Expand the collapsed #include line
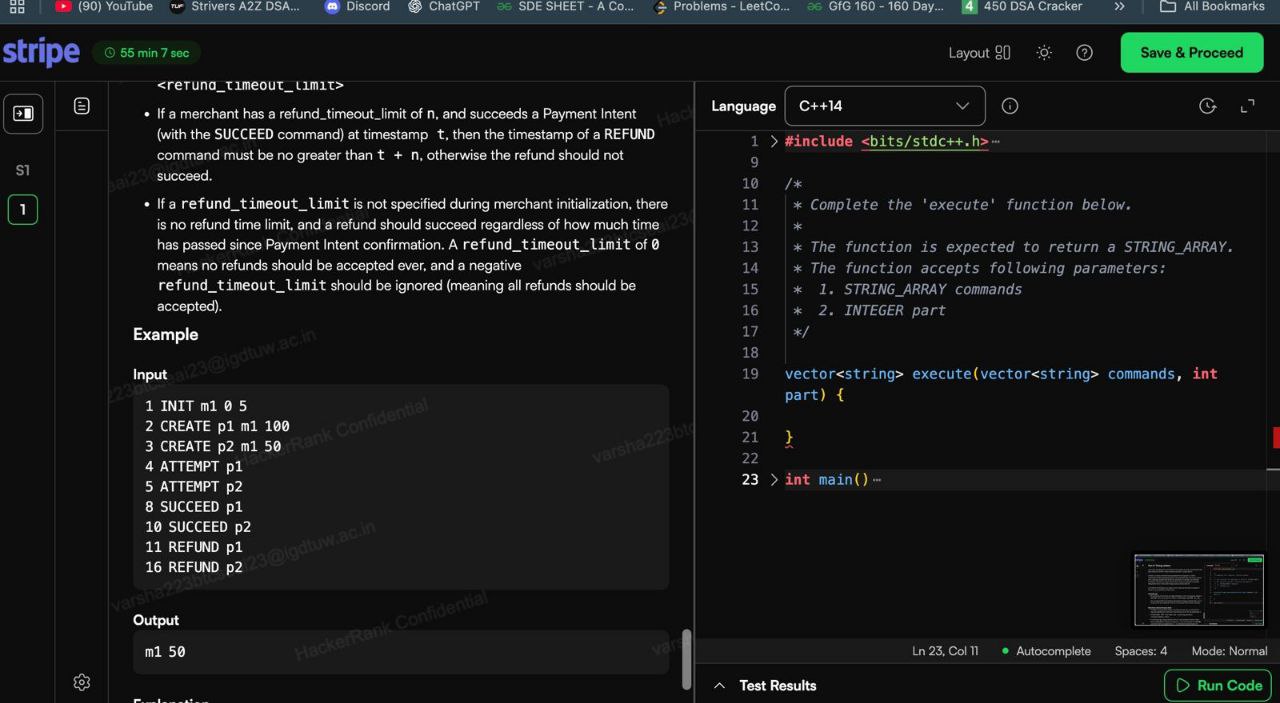1280x703 pixels. click(774, 142)
